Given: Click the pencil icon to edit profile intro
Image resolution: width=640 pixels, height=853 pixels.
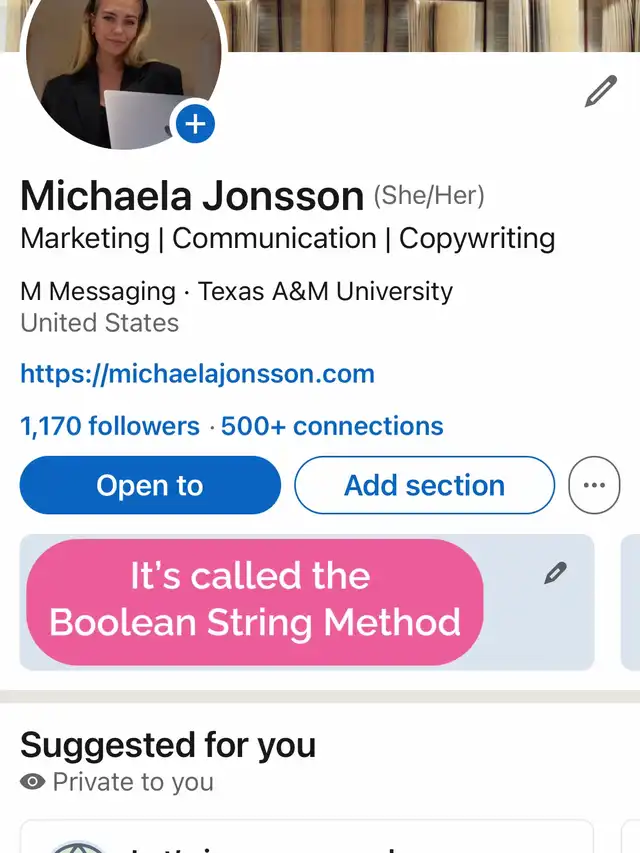Looking at the screenshot, I should [600, 92].
